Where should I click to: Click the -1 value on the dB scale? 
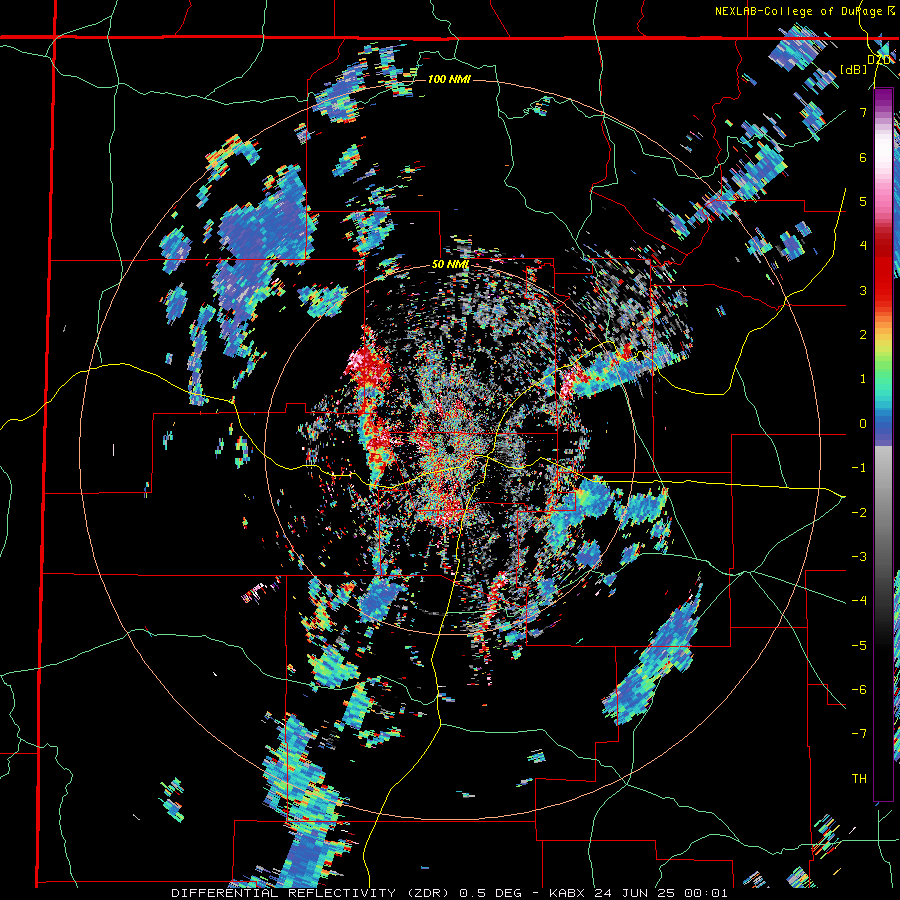859,468
